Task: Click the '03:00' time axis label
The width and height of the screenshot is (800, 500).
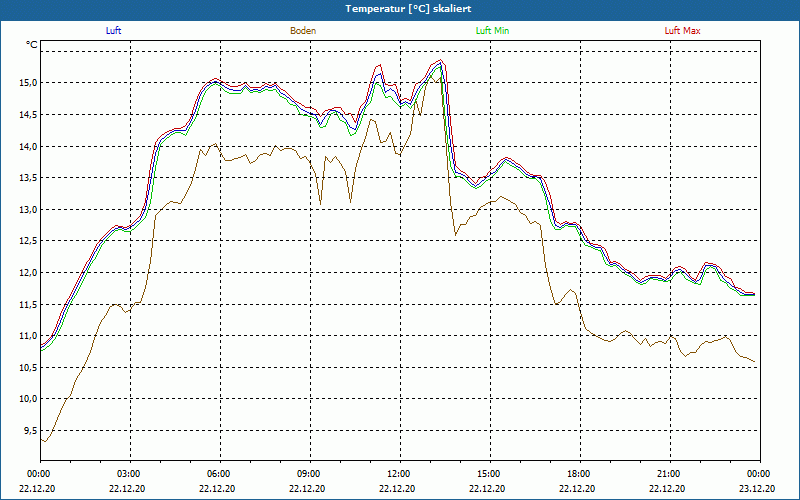Action: (x=131, y=474)
